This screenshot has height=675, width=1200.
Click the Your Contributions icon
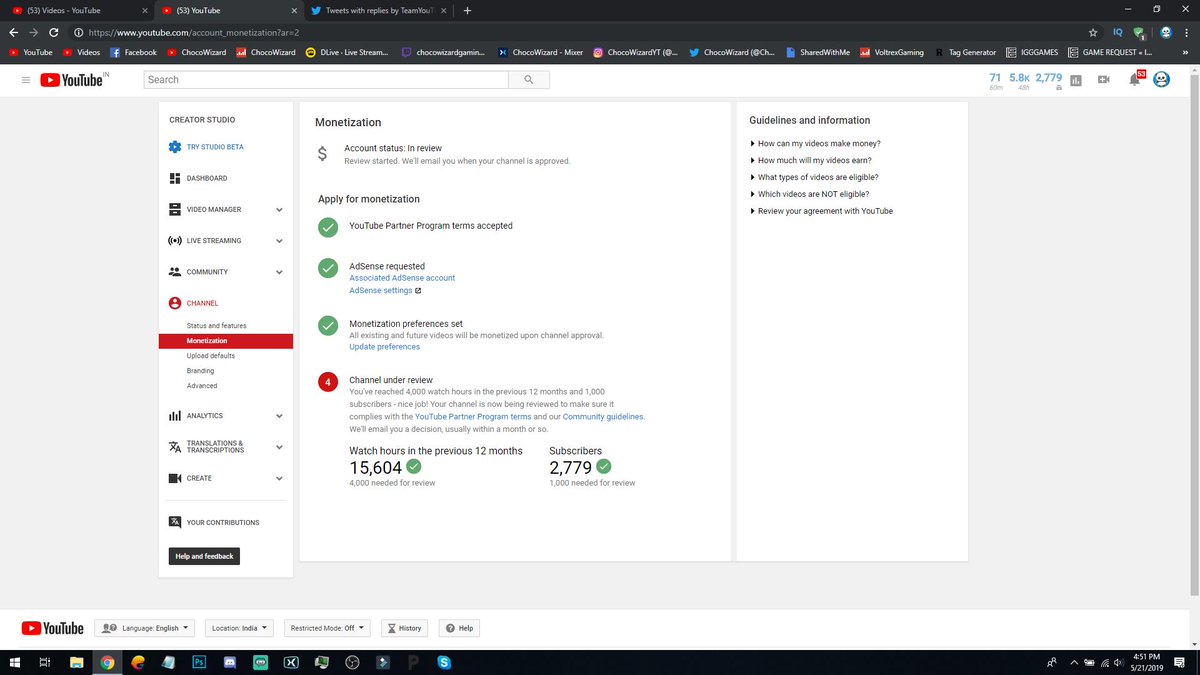pyautogui.click(x=175, y=522)
